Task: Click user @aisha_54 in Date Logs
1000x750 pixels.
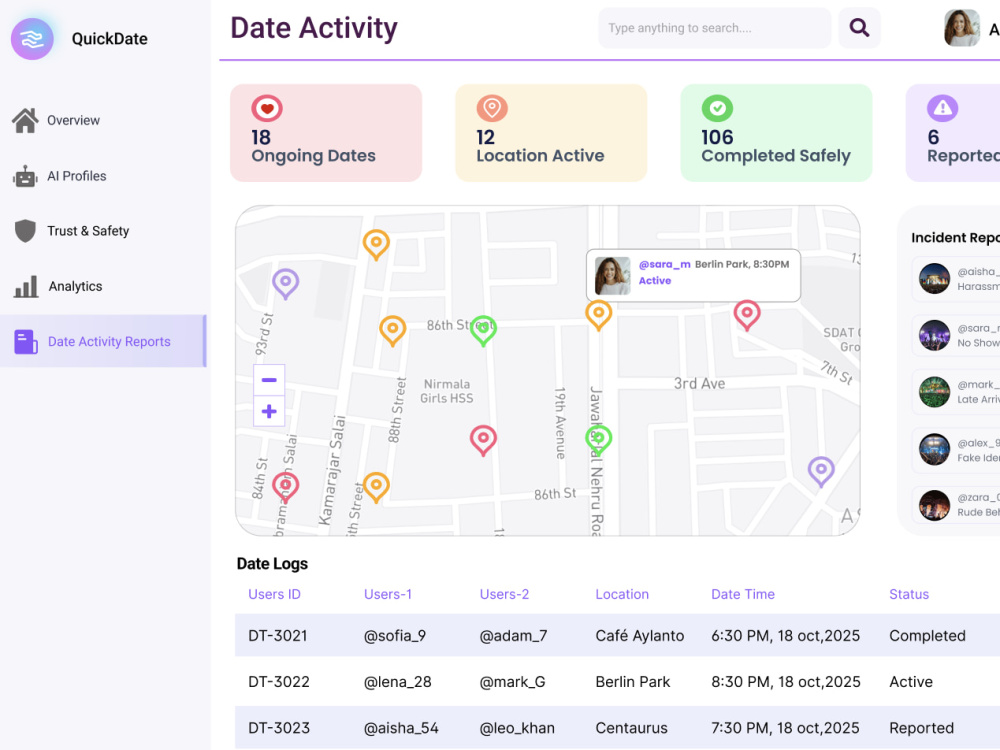Action: coord(401,728)
